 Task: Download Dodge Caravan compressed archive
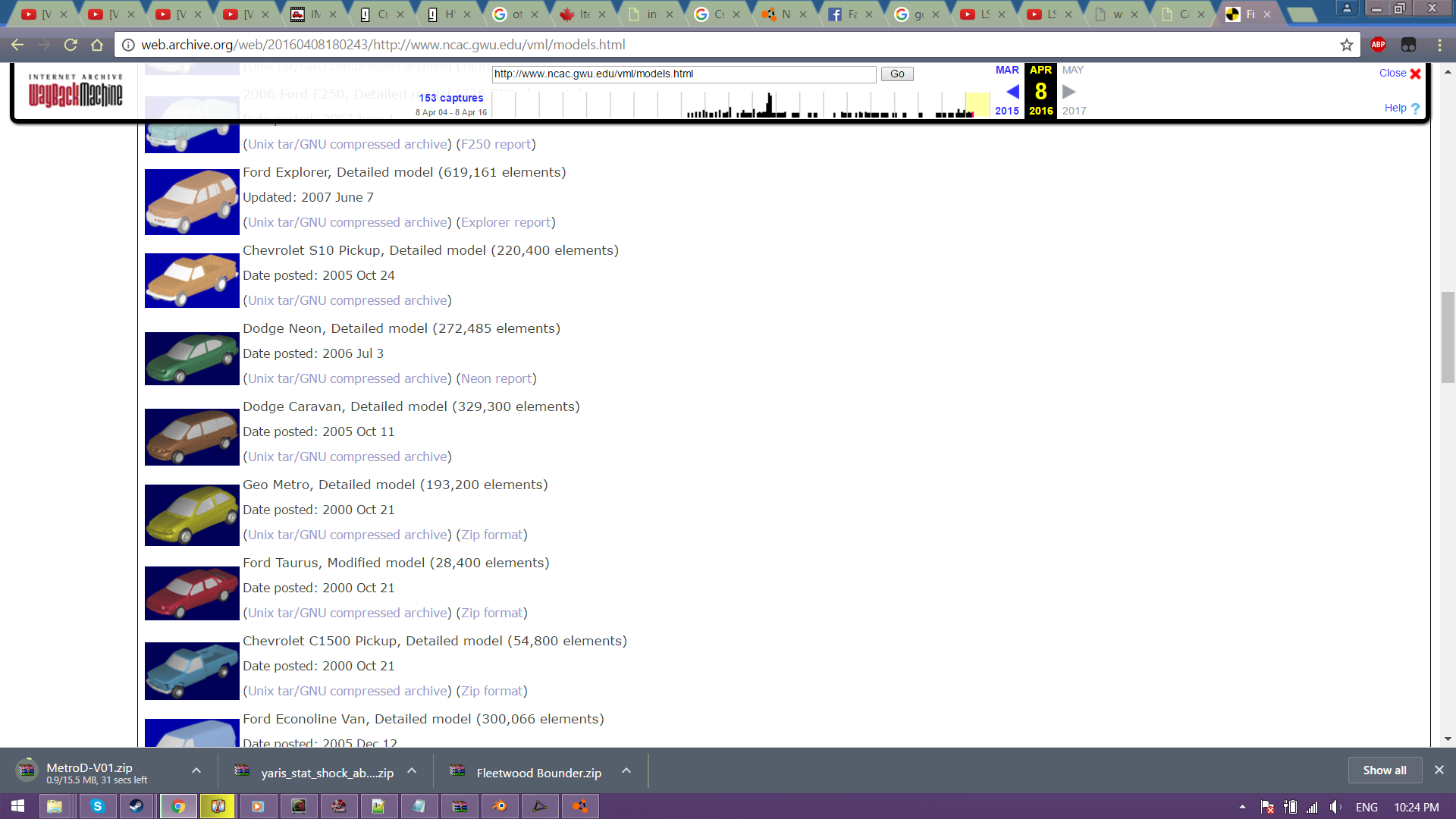pos(347,457)
